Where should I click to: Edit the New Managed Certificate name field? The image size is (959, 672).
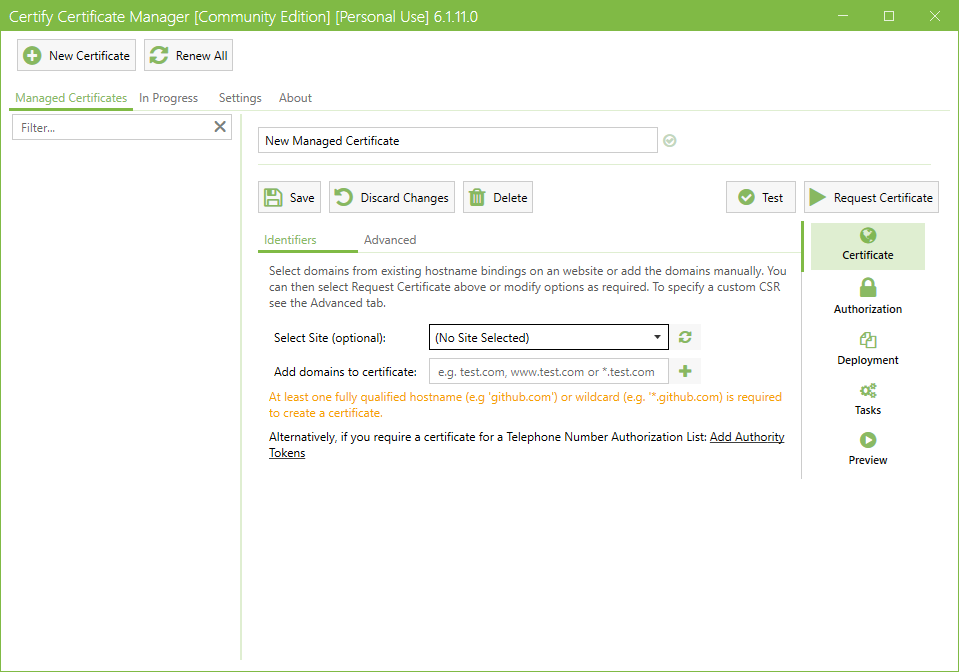457,140
